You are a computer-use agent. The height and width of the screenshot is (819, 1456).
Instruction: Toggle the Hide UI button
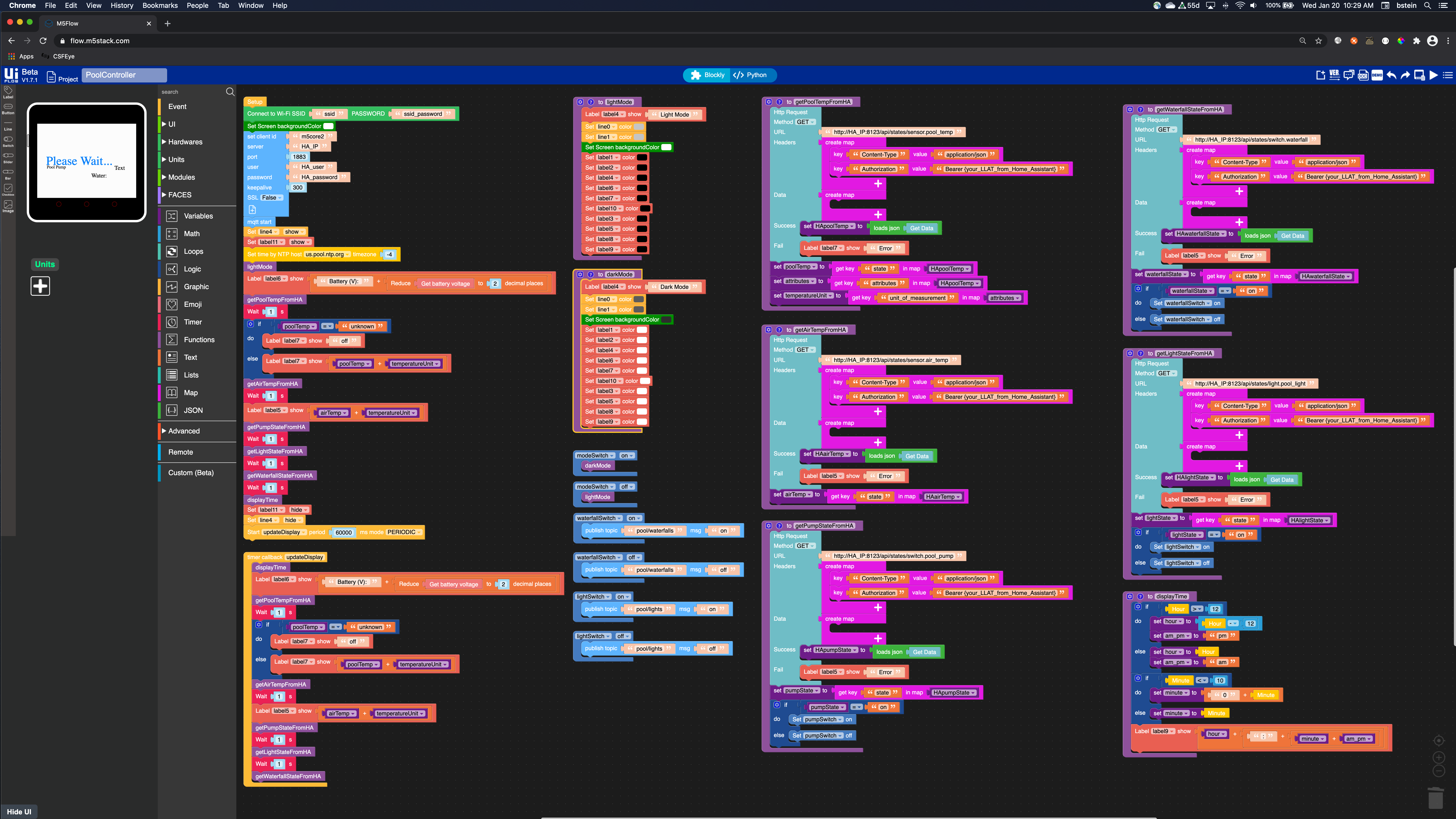click(x=19, y=812)
